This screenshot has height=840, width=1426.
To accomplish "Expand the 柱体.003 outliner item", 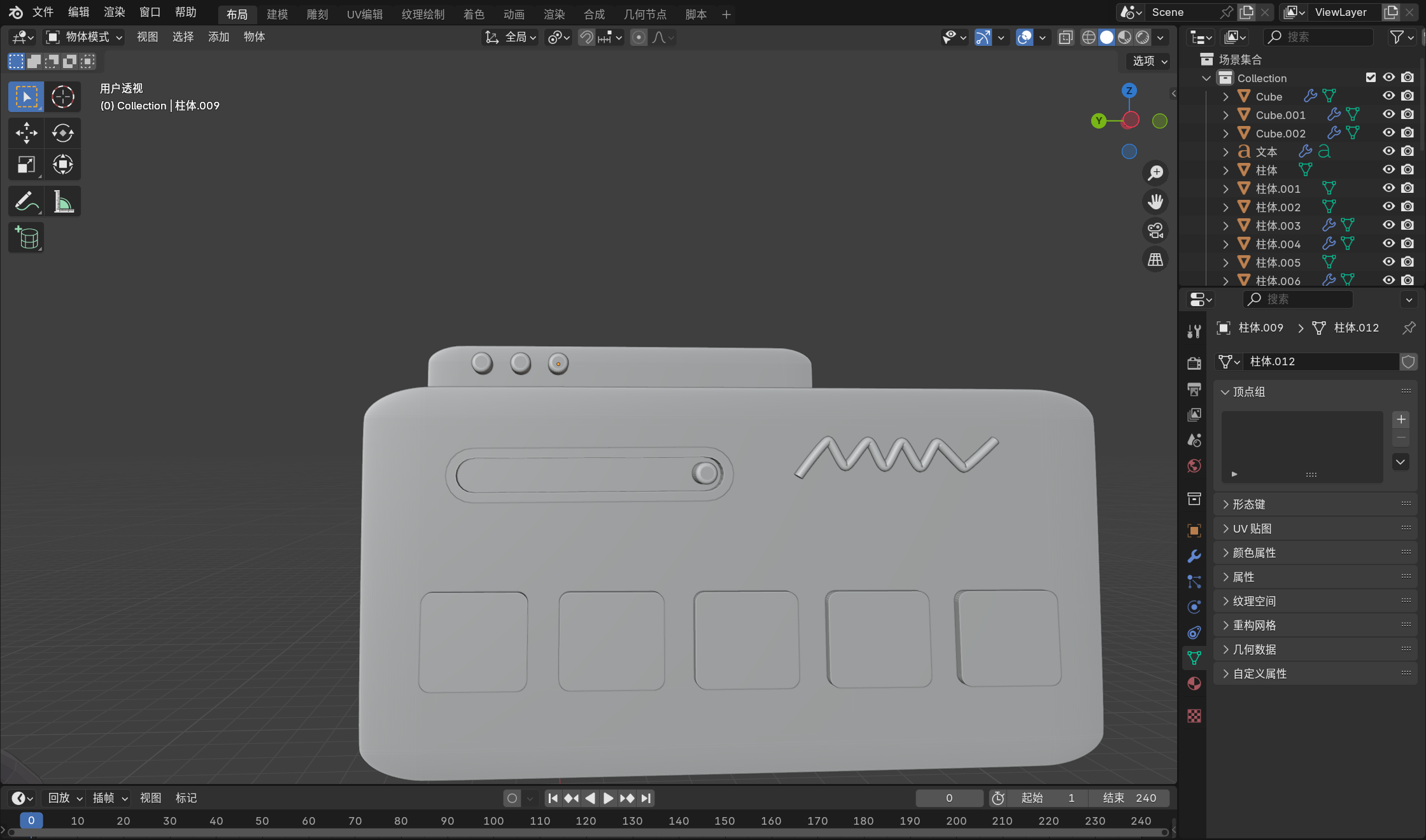I will click(1225, 225).
